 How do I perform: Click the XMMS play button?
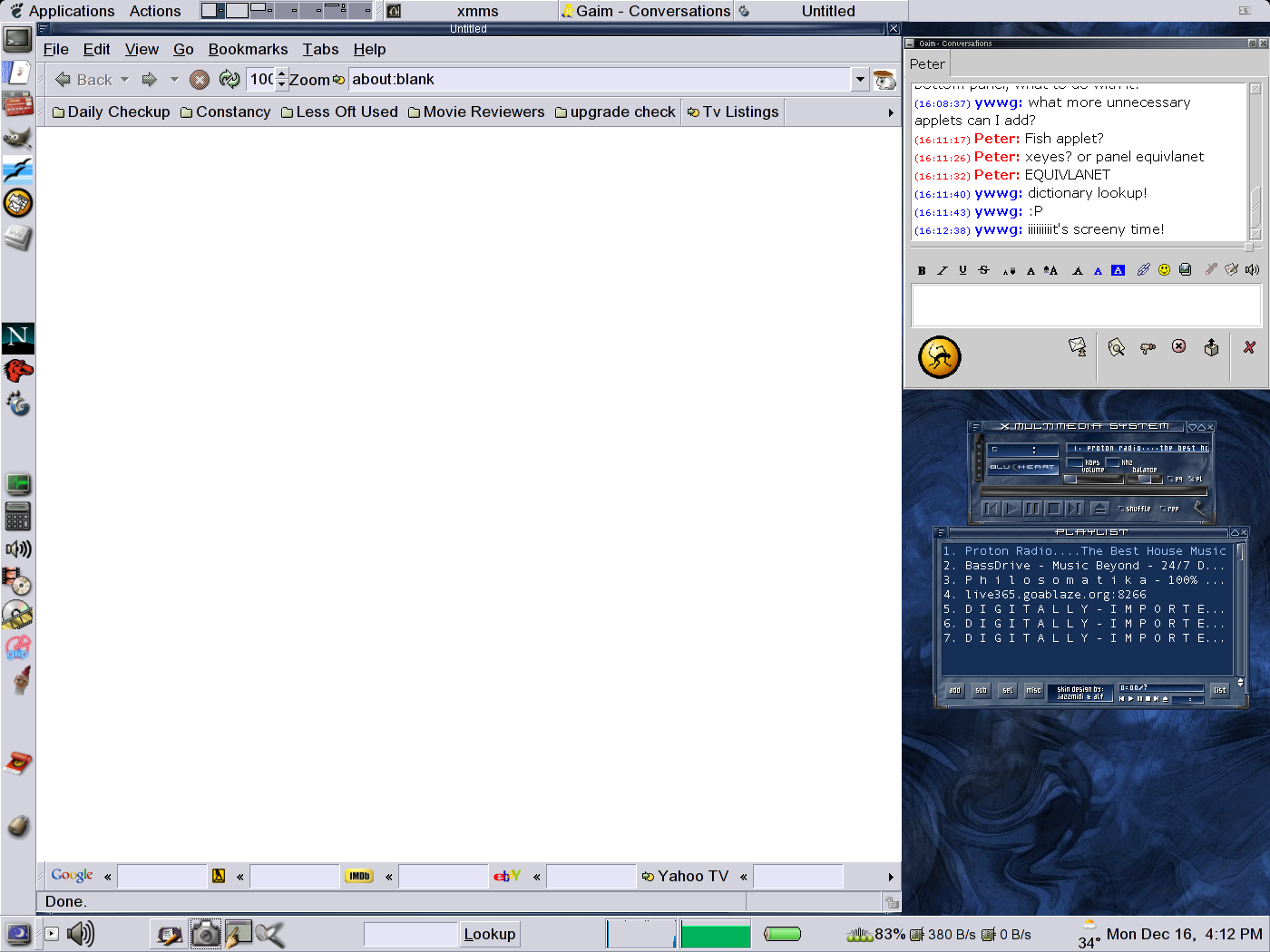pos(1011,509)
